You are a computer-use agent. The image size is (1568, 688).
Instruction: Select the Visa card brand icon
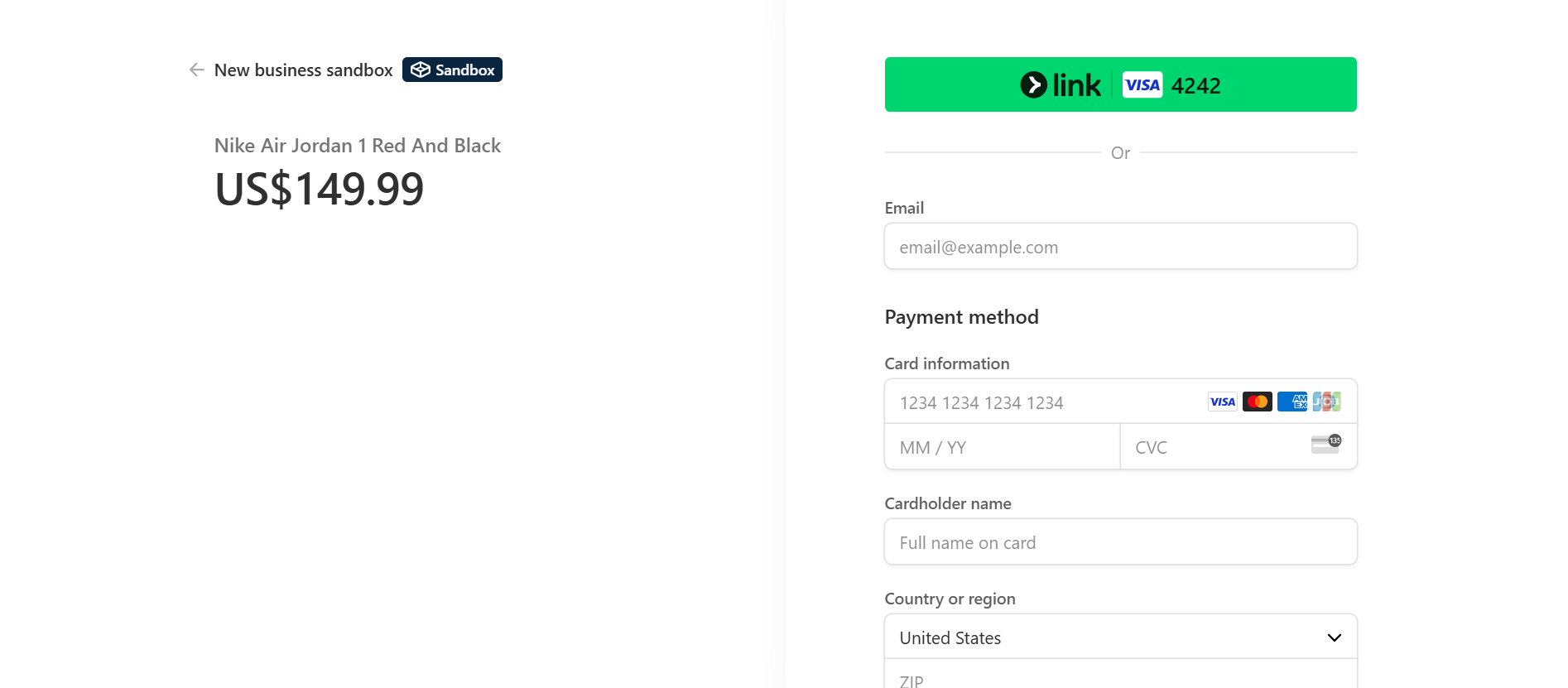click(x=1222, y=402)
